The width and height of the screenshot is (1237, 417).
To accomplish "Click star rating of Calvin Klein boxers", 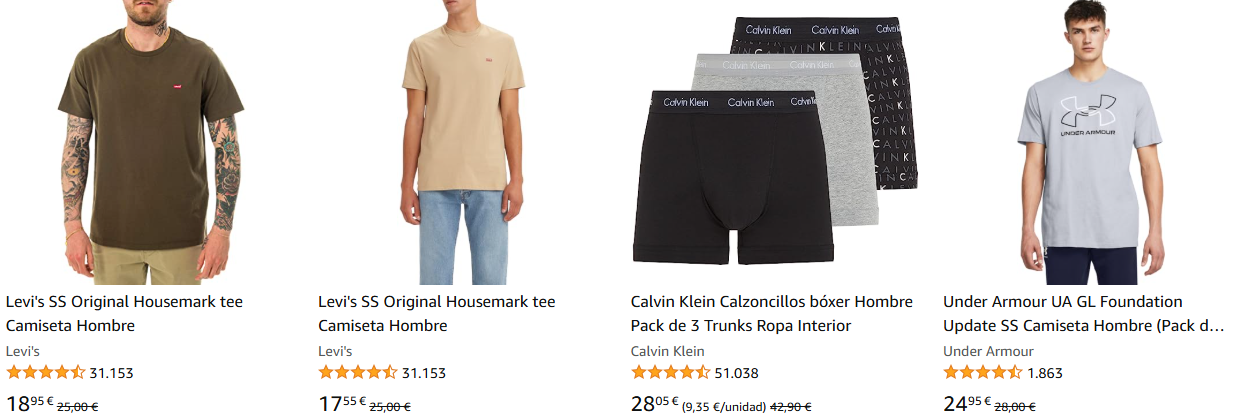I will click(x=670, y=373).
